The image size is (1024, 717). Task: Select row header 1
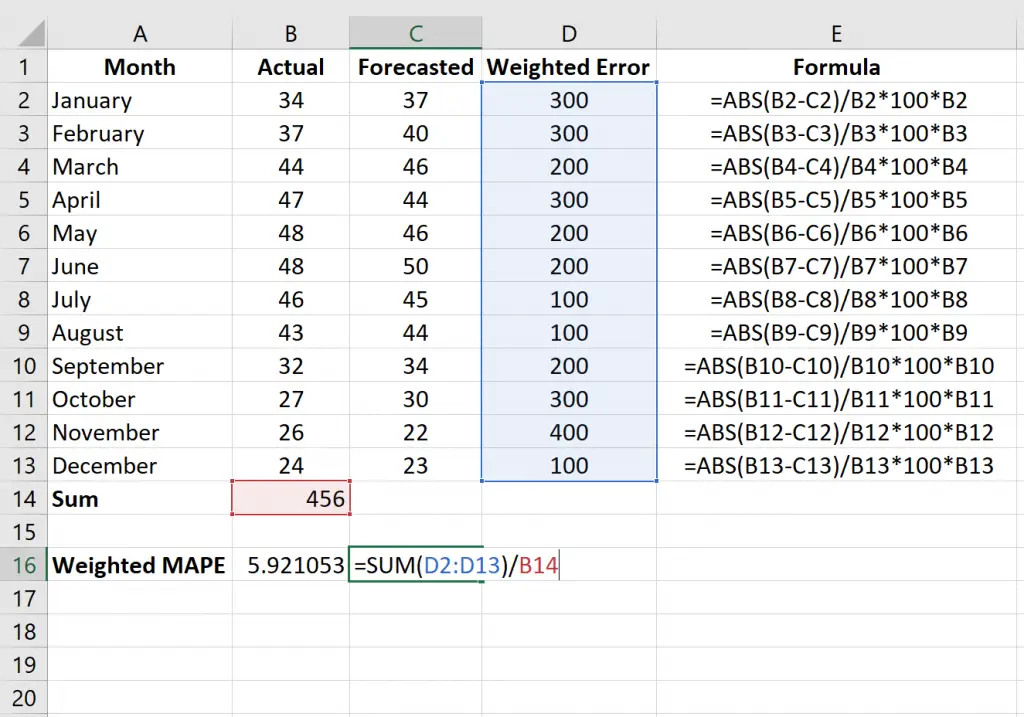[x=24, y=67]
